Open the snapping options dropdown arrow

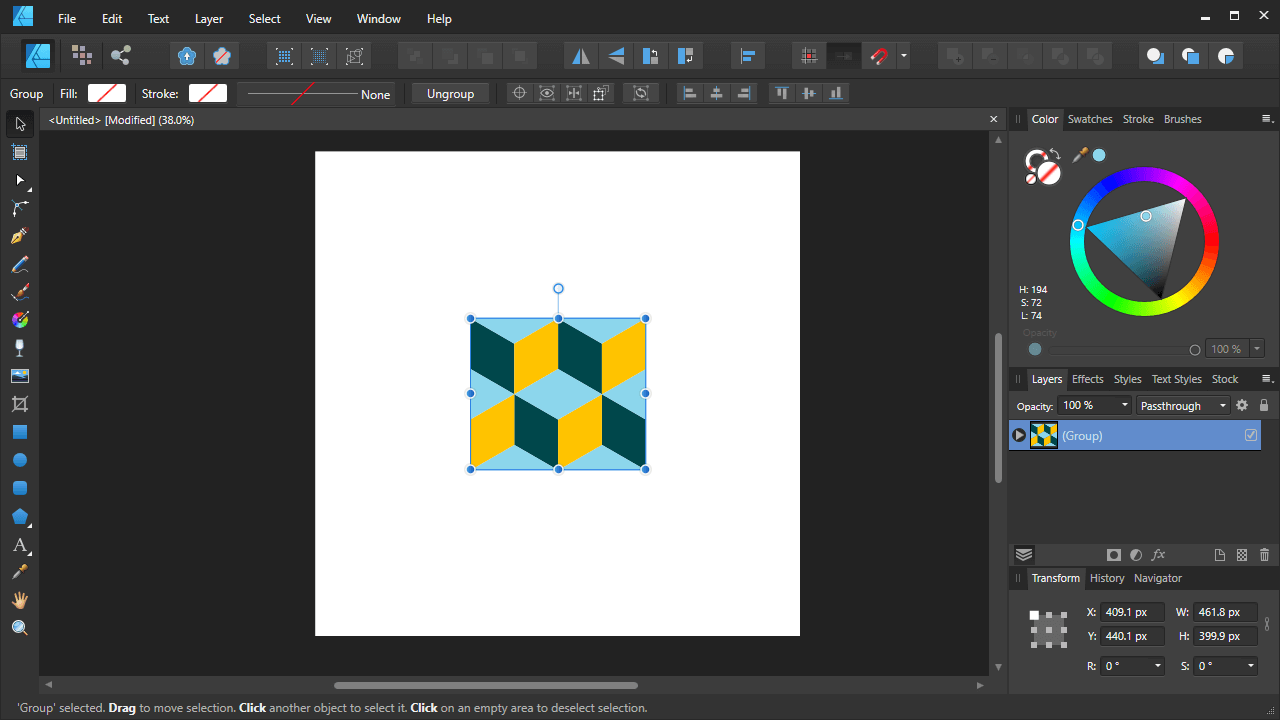click(904, 56)
